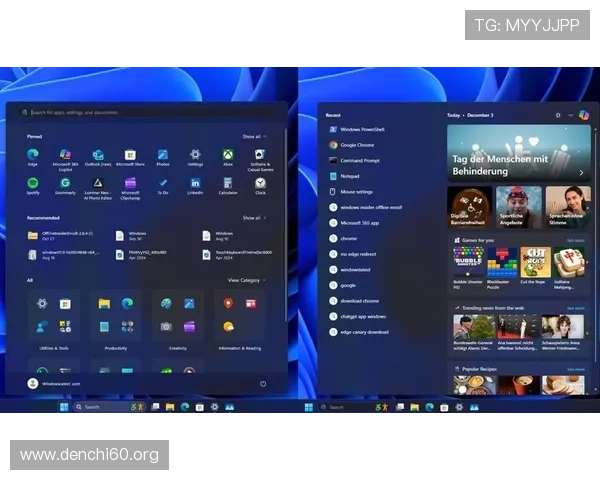Image resolution: width=600 pixels, height=480 pixels.
Task: Click the Windows Start button on left taskbar
Action: (x=65, y=407)
